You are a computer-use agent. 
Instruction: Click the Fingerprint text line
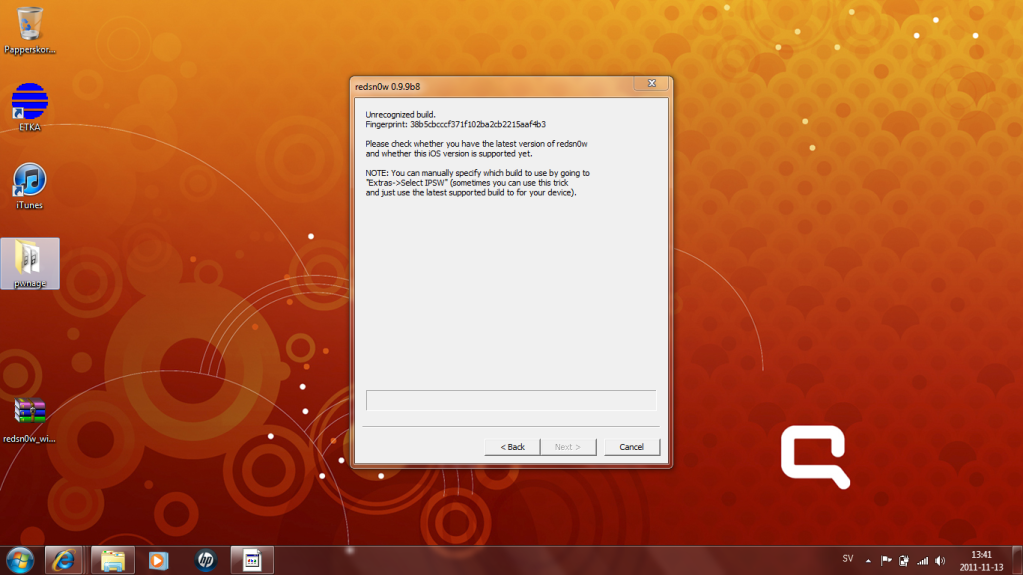(x=455, y=124)
